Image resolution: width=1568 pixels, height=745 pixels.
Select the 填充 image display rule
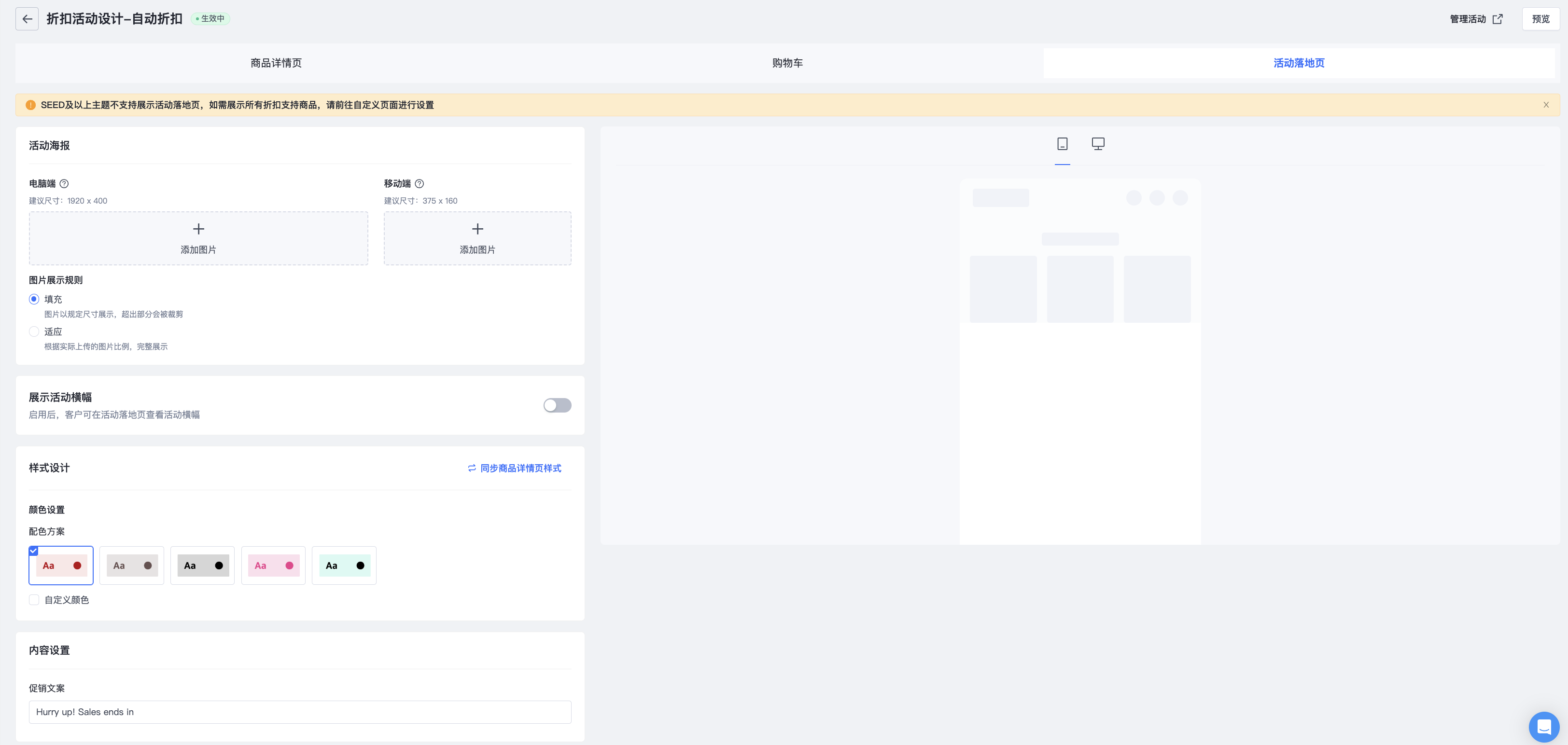pos(34,299)
